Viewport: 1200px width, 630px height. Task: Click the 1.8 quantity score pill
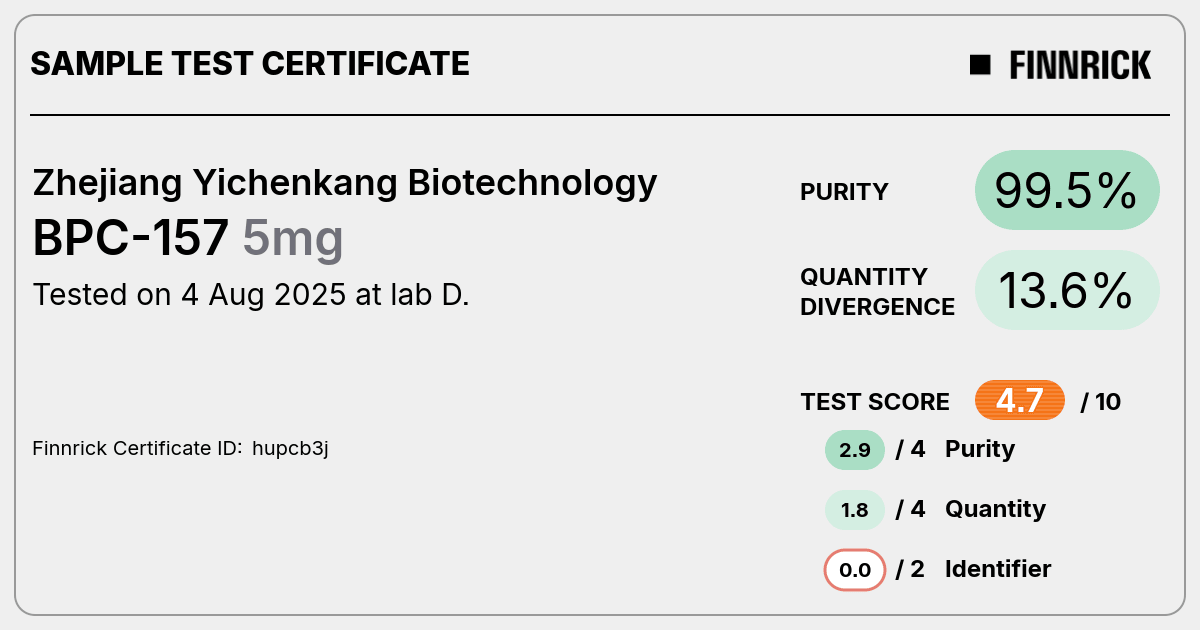click(x=855, y=510)
